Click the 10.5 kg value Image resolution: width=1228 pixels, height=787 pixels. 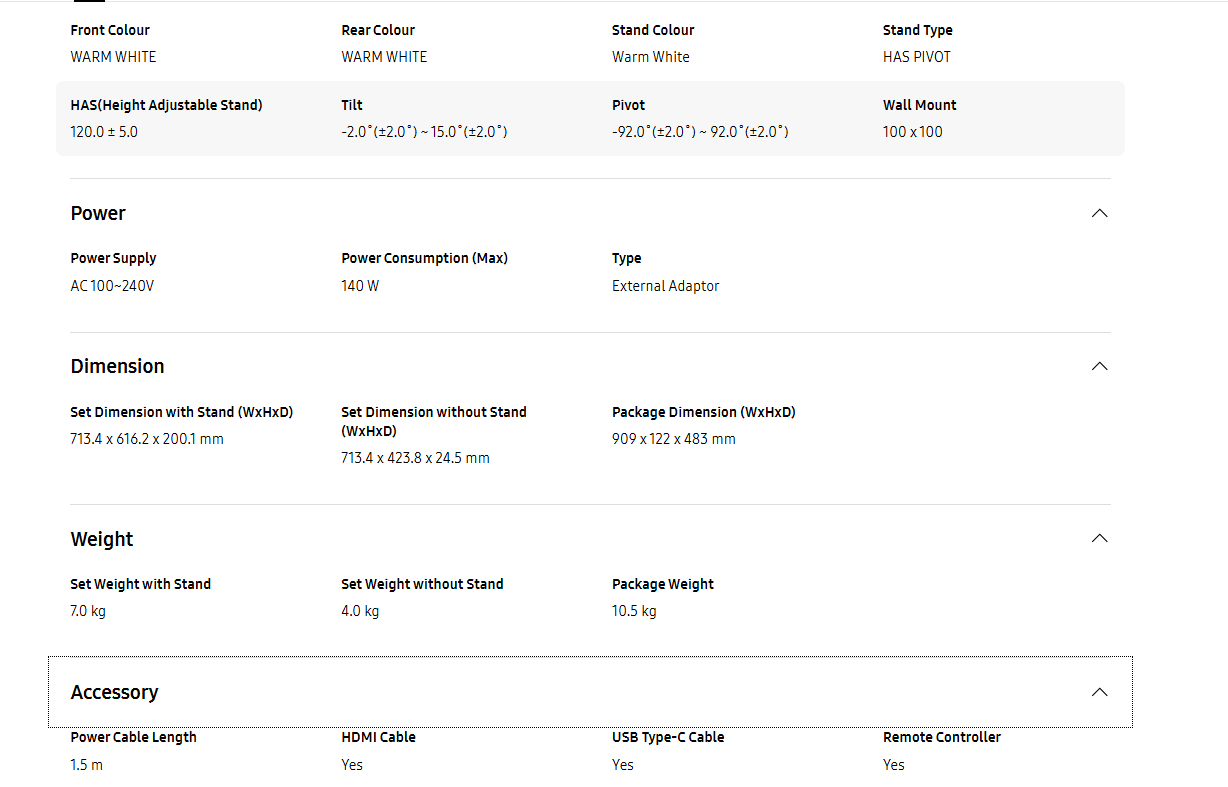(x=634, y=611)
